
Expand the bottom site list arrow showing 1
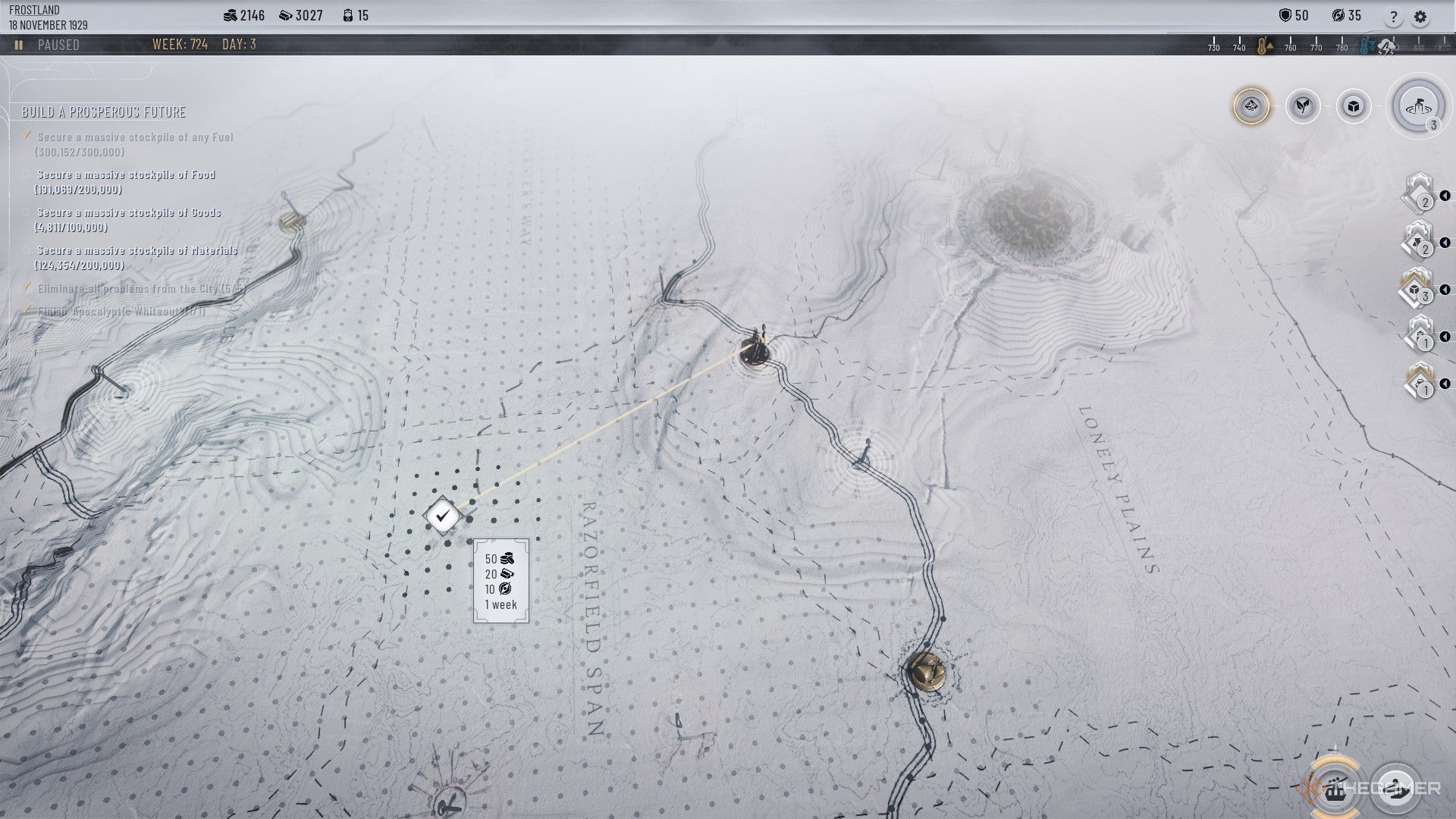(x=1445, y=384)
